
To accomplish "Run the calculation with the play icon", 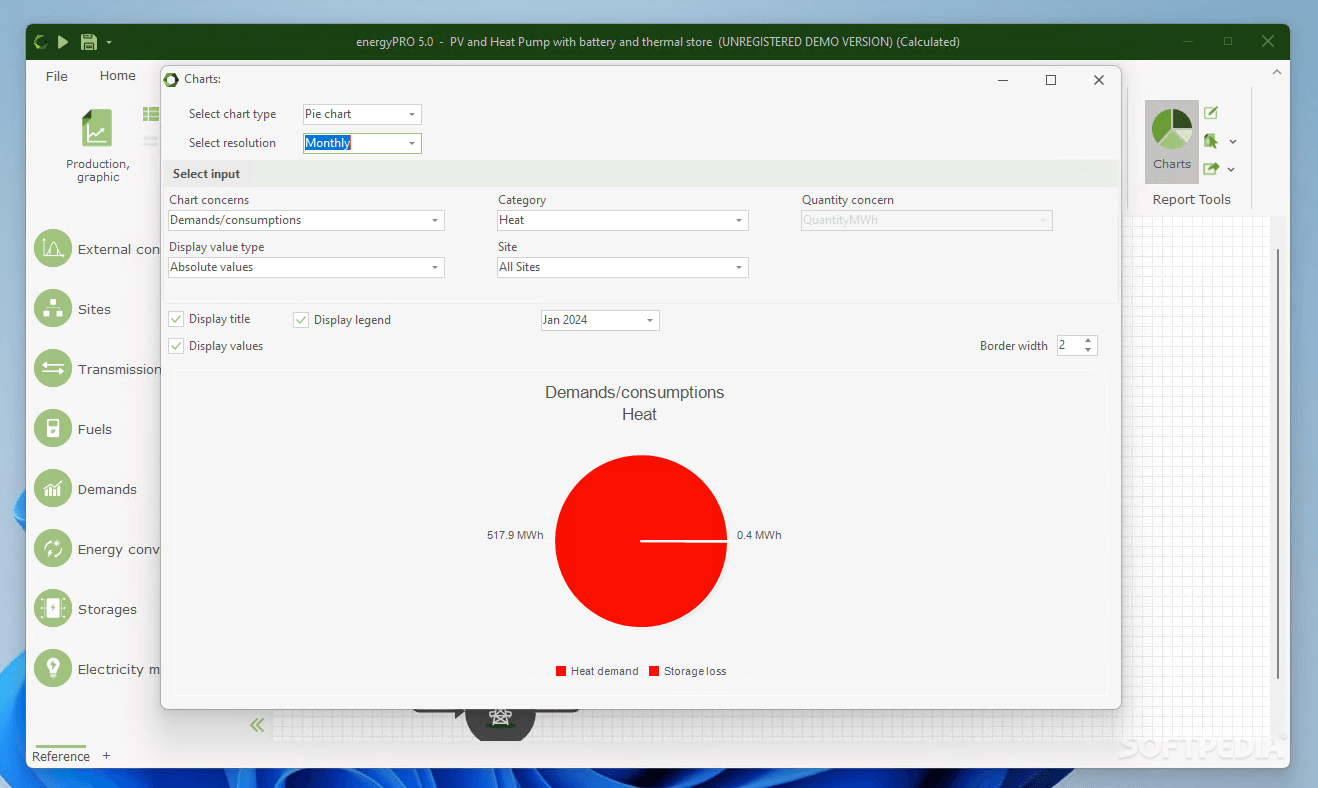I will coord(63,42).
